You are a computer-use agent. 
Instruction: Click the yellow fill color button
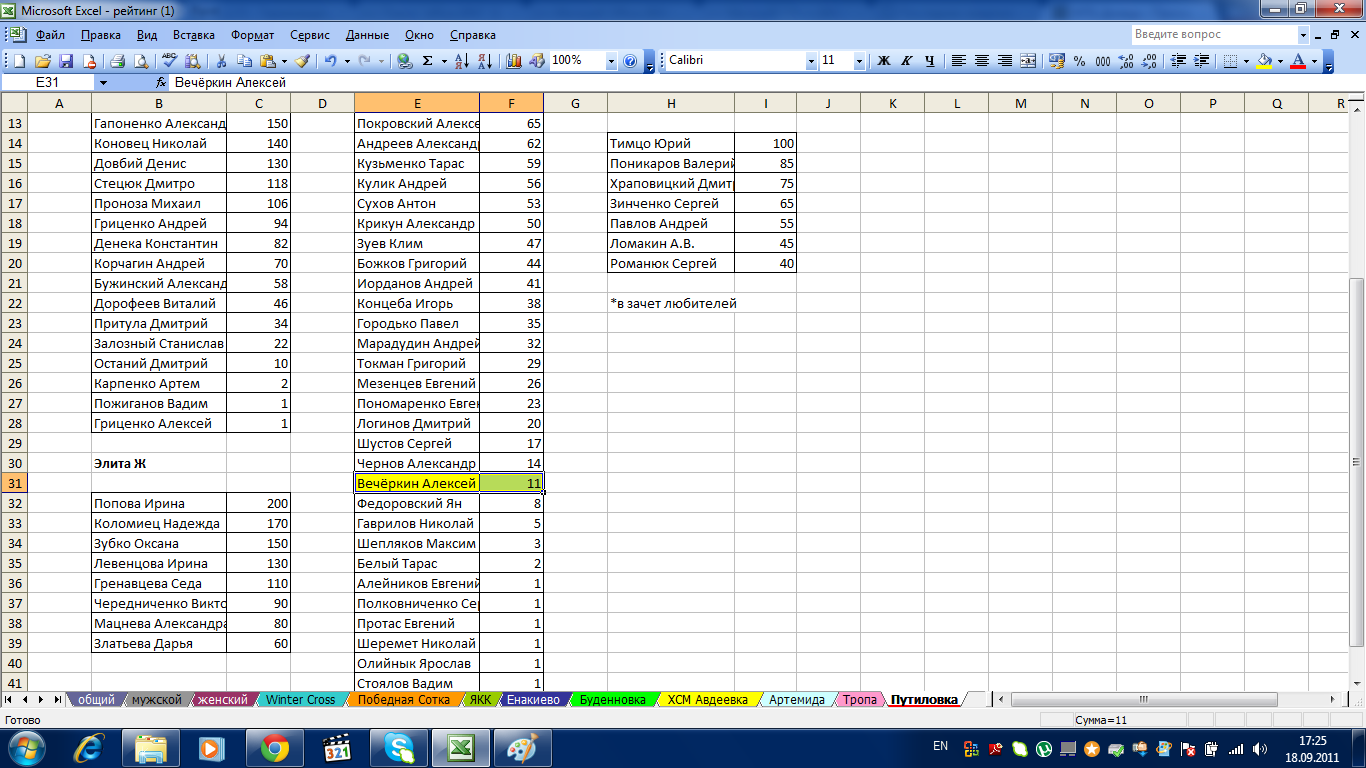1264,61
